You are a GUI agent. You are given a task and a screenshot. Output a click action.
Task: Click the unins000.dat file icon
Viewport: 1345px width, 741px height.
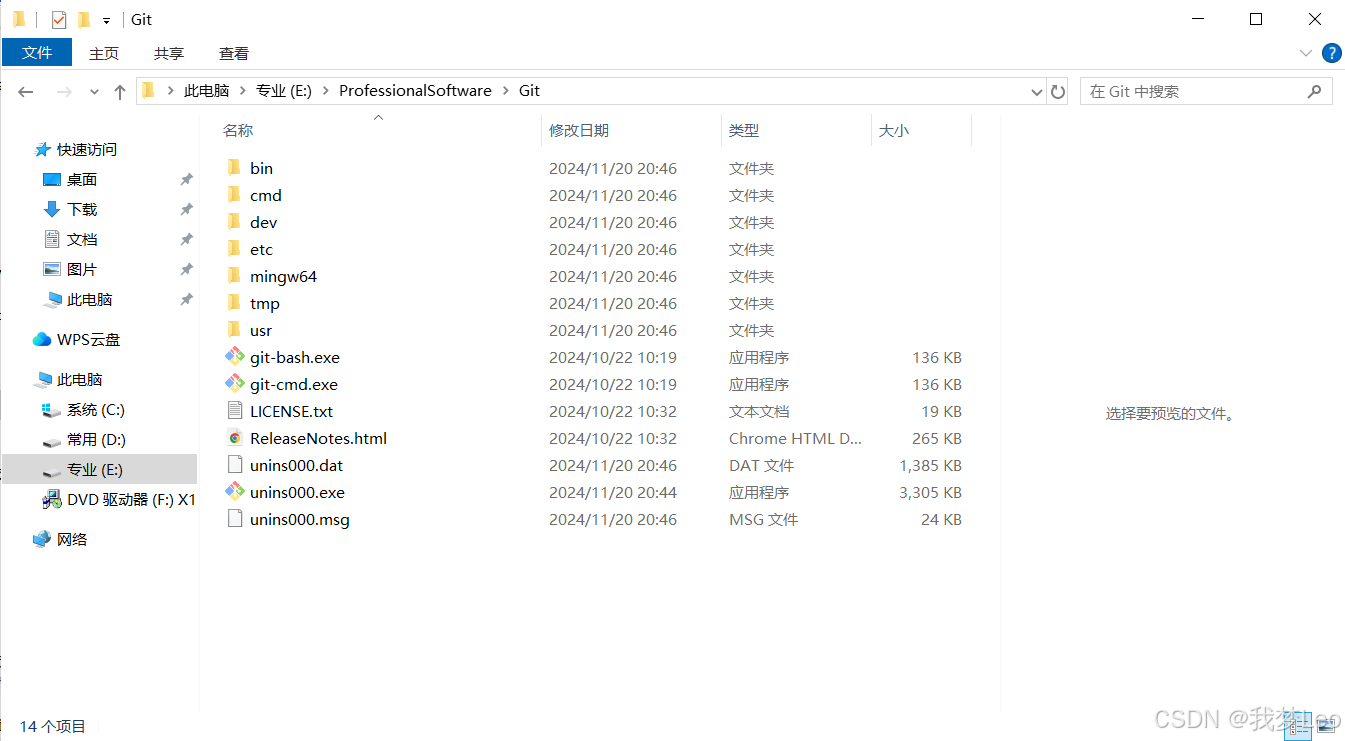pos(235,464)
